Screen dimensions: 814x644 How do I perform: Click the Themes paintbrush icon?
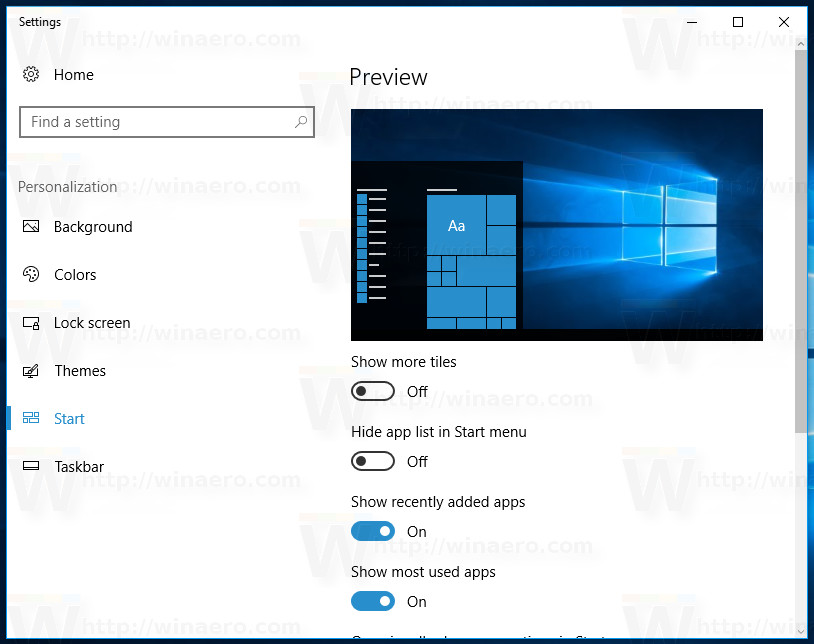point(30,370)
